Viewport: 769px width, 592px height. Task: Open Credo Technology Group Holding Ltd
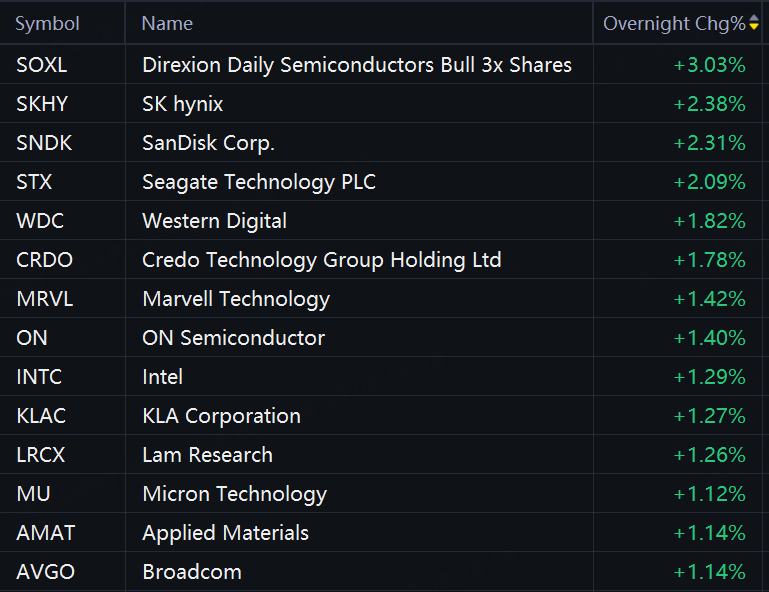point(322,260)
